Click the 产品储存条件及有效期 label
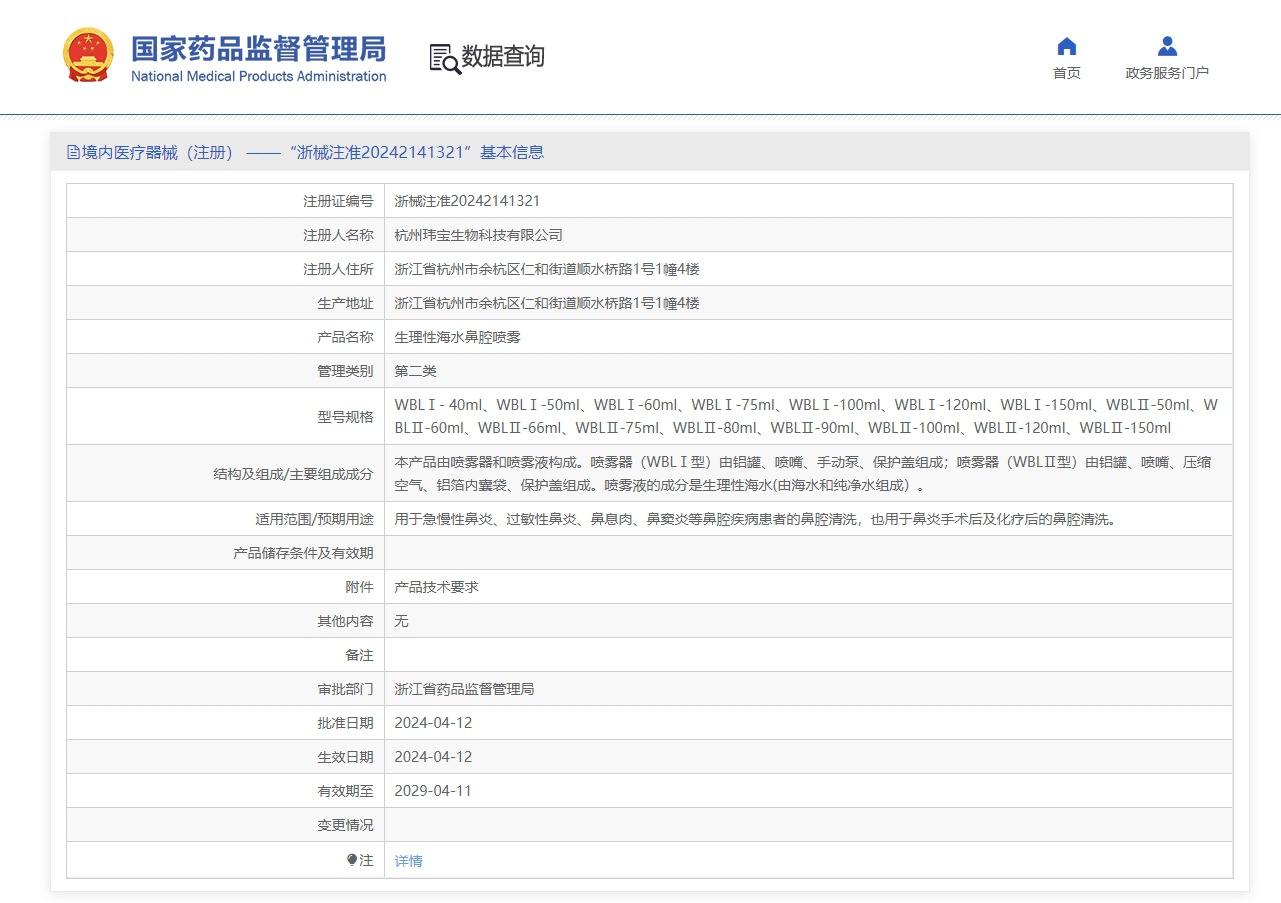Viewport: 1281px width, 903px height. [303, 553]
